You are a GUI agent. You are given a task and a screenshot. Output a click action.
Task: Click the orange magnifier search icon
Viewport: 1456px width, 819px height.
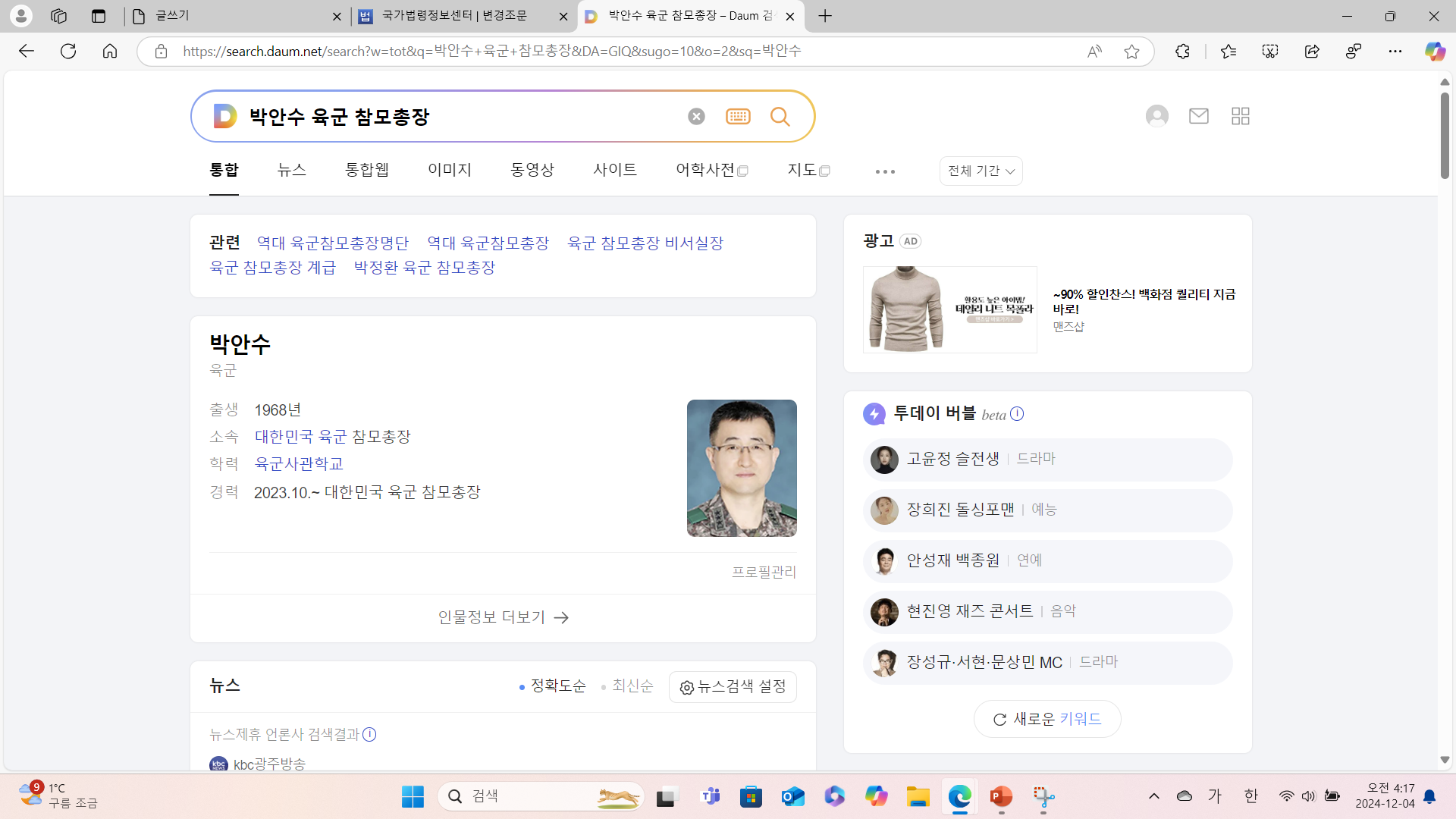[x=780, y=116]
